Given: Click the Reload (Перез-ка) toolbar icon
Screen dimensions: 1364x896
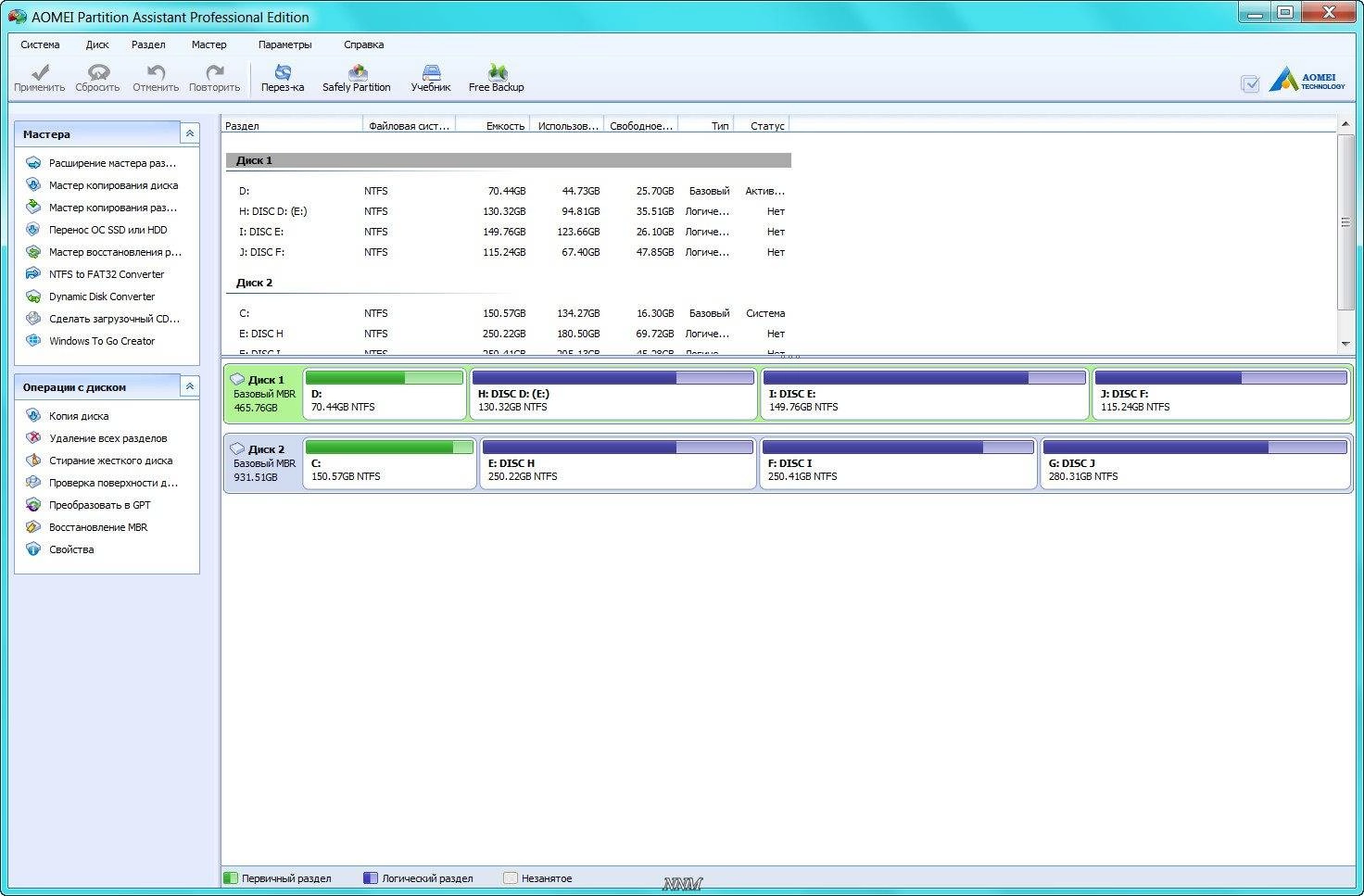Looking at the screenshot, I should (x=283, y=72).
